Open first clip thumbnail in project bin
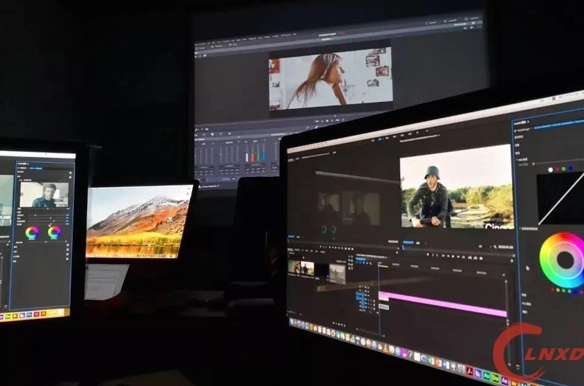Viewport: 584px width, 386px height. point(294,268)
